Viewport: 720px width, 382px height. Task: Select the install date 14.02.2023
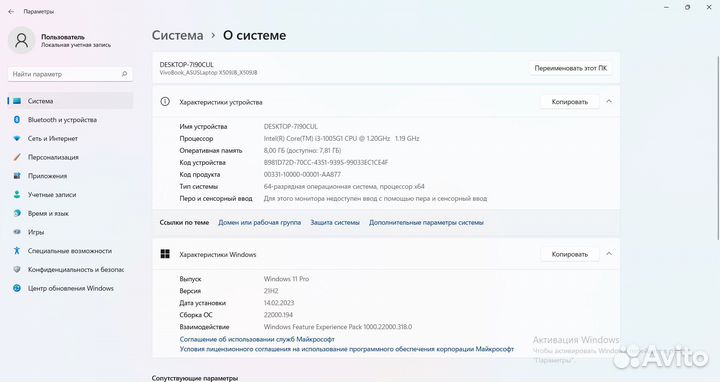point(279,303)
